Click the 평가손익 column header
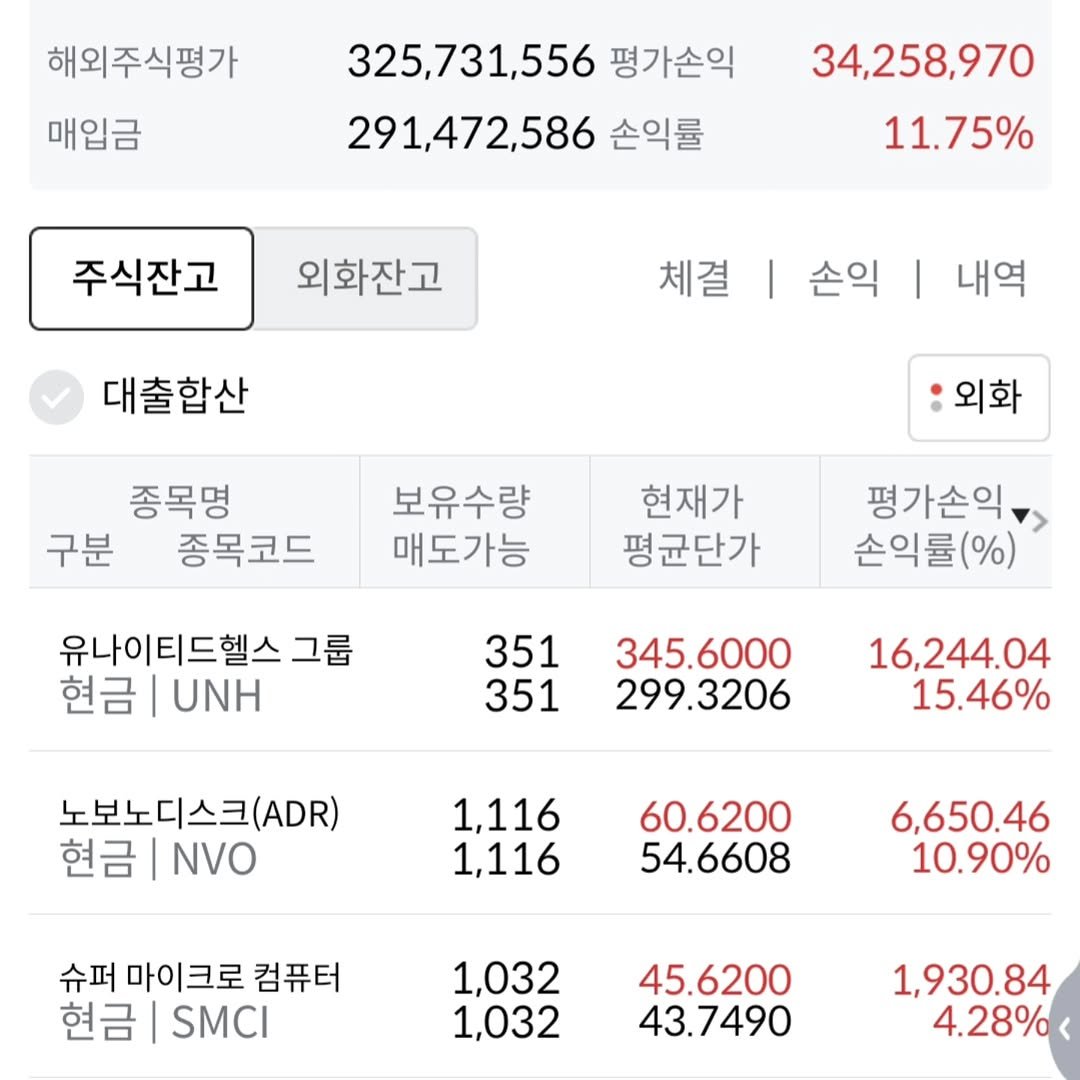Screen dimensions: 1080x1080 tap(934, 502)
